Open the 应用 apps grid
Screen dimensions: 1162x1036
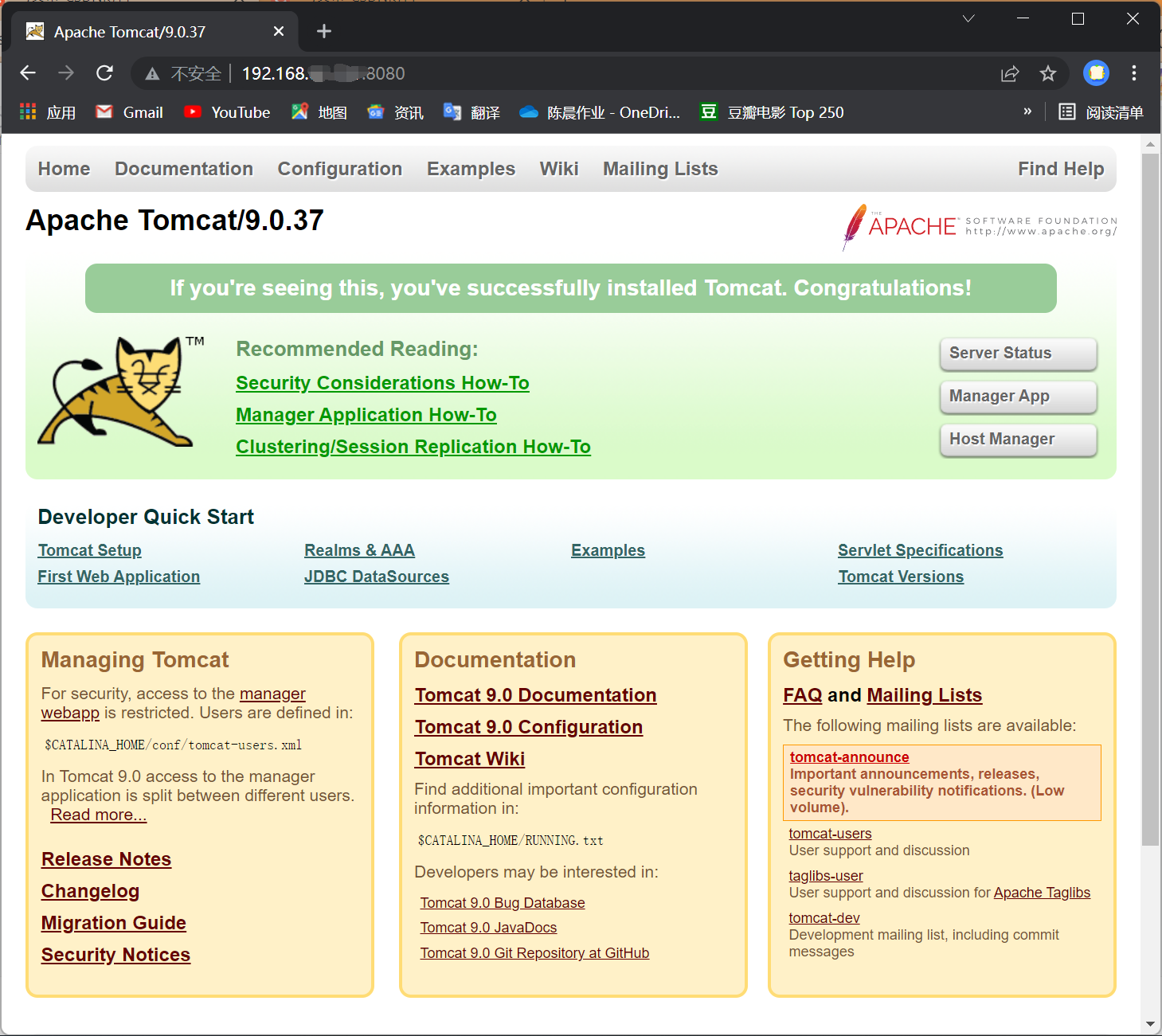click(x=49, y=112)
